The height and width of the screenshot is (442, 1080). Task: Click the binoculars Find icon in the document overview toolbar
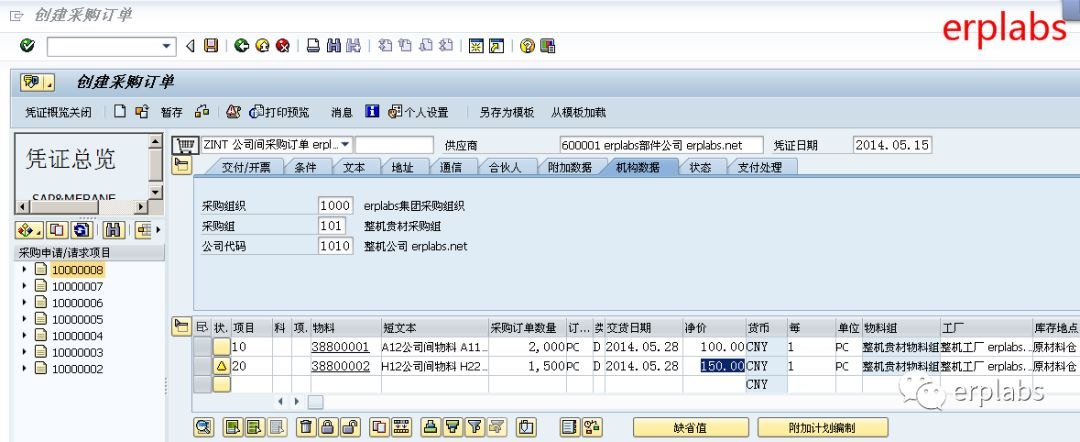point(114,230)
